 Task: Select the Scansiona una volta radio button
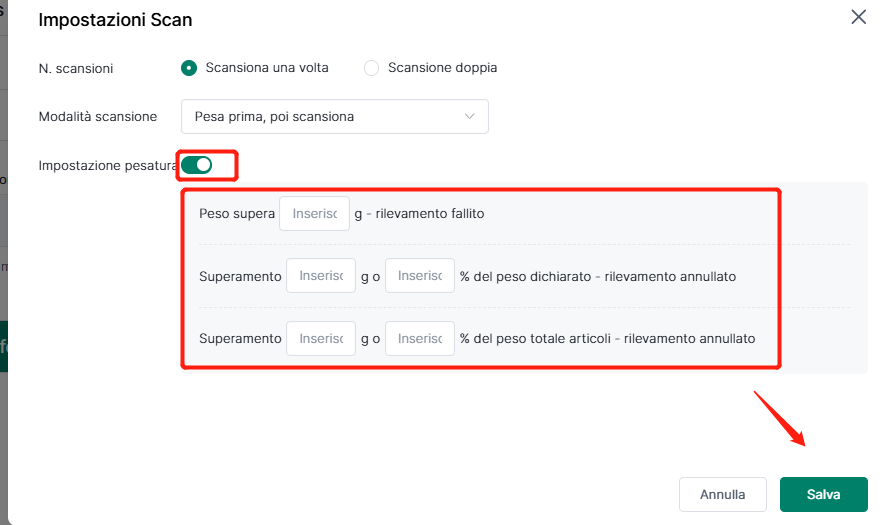pyautogui.click(x=189, y=68)
